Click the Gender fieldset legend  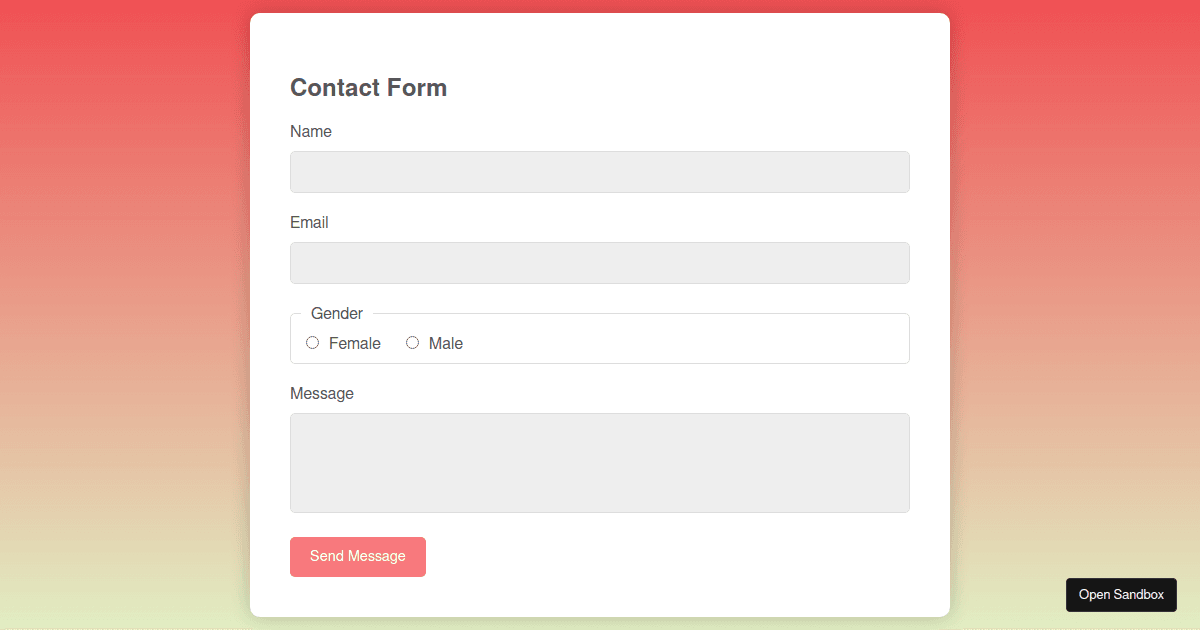pyautogui.click(x=336, y=313)
